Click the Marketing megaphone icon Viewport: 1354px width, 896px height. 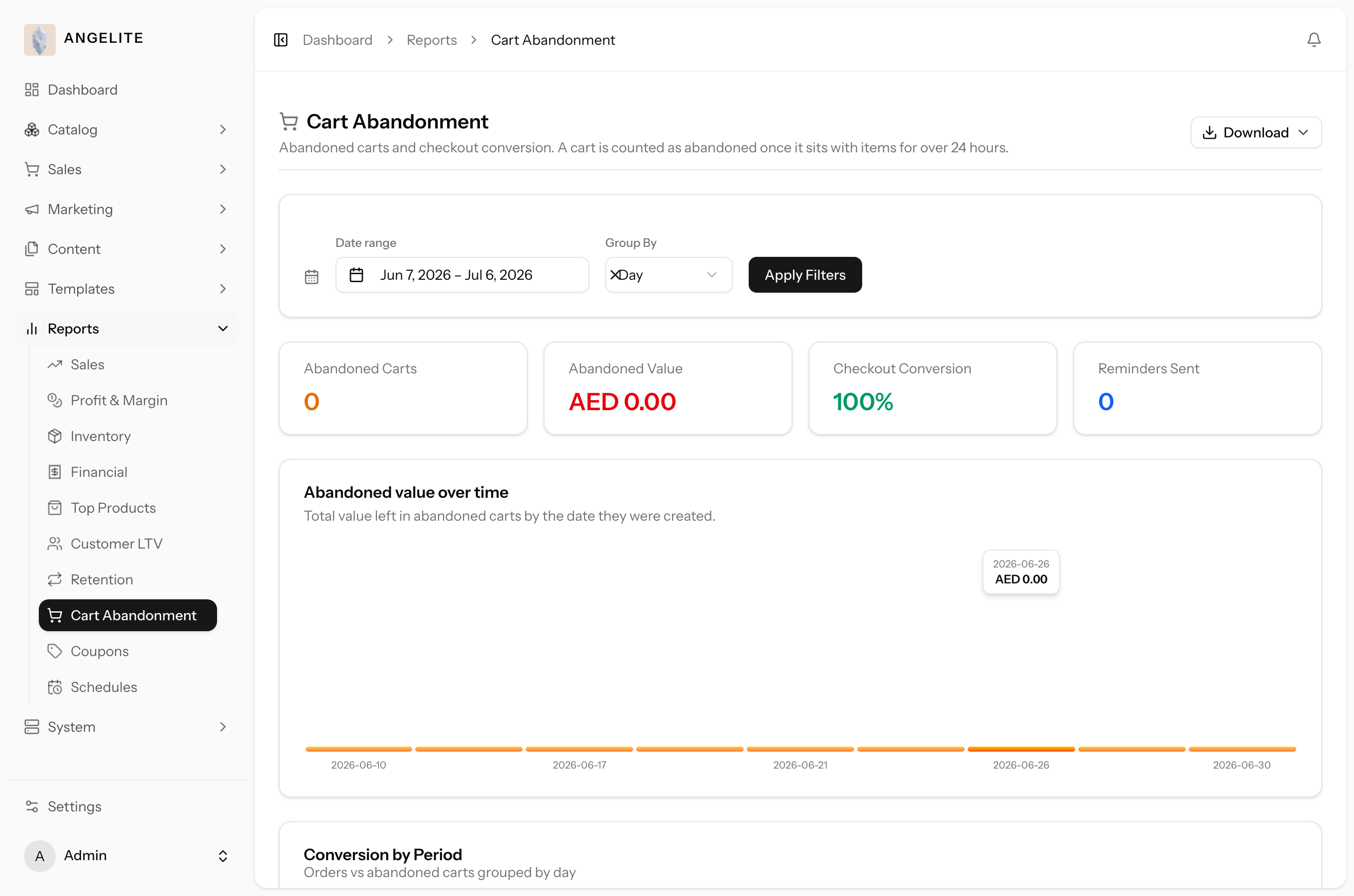(32, 209)
